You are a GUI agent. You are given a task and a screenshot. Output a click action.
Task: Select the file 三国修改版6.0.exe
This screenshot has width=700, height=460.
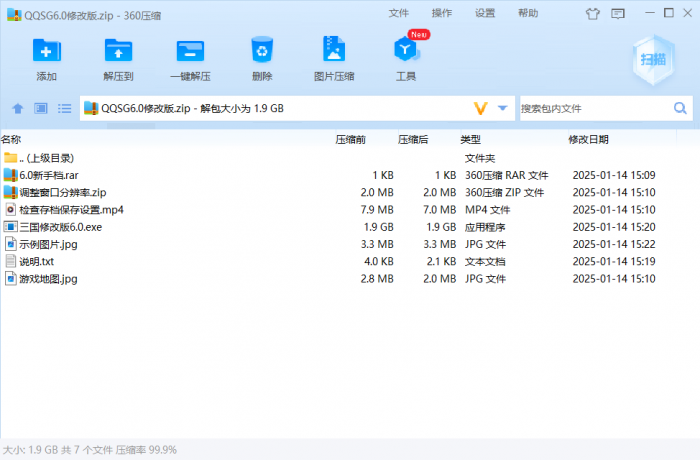pyautogui.click(x=60, y=227)
